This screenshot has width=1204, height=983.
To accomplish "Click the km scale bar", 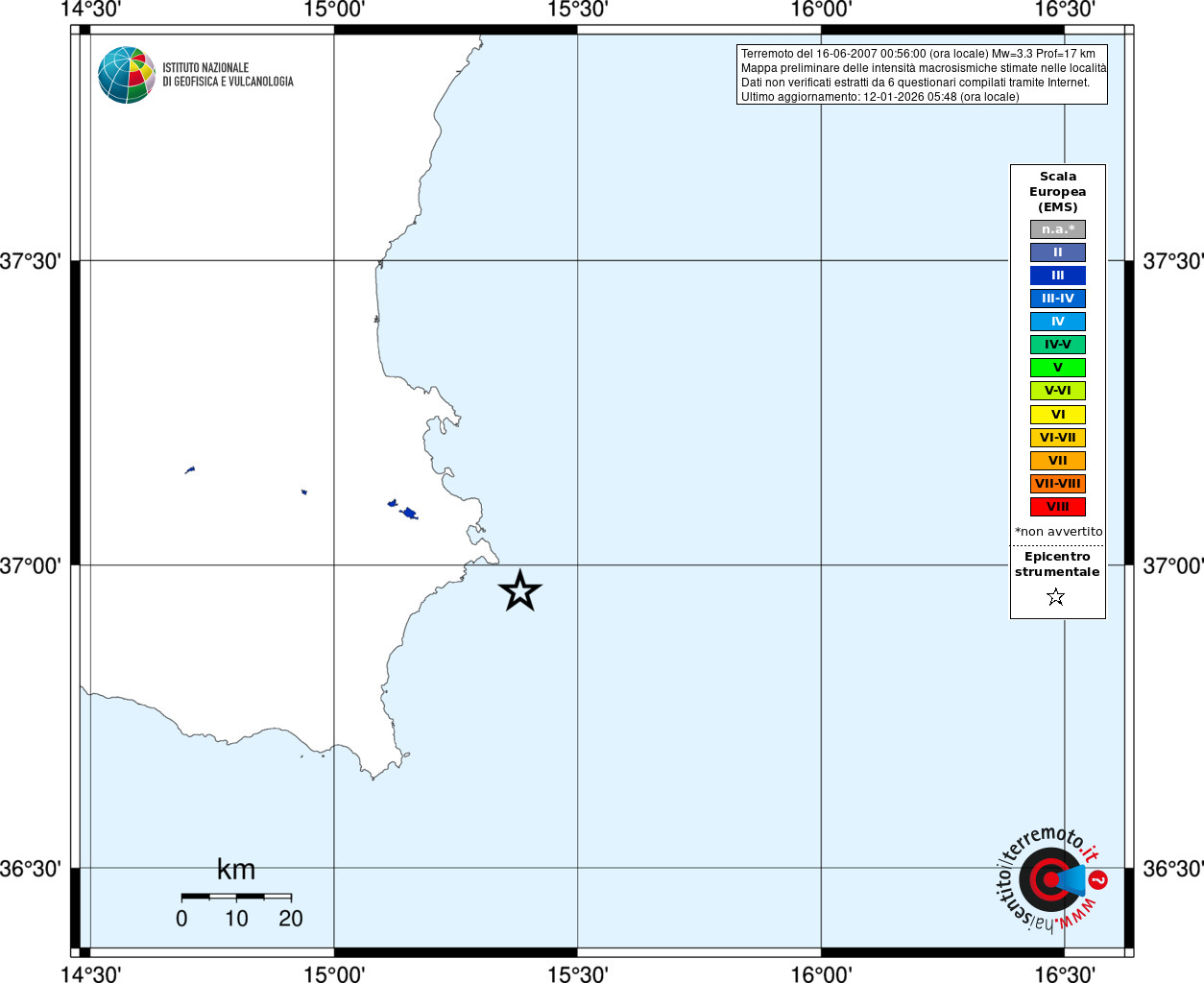I will point(236,897).
